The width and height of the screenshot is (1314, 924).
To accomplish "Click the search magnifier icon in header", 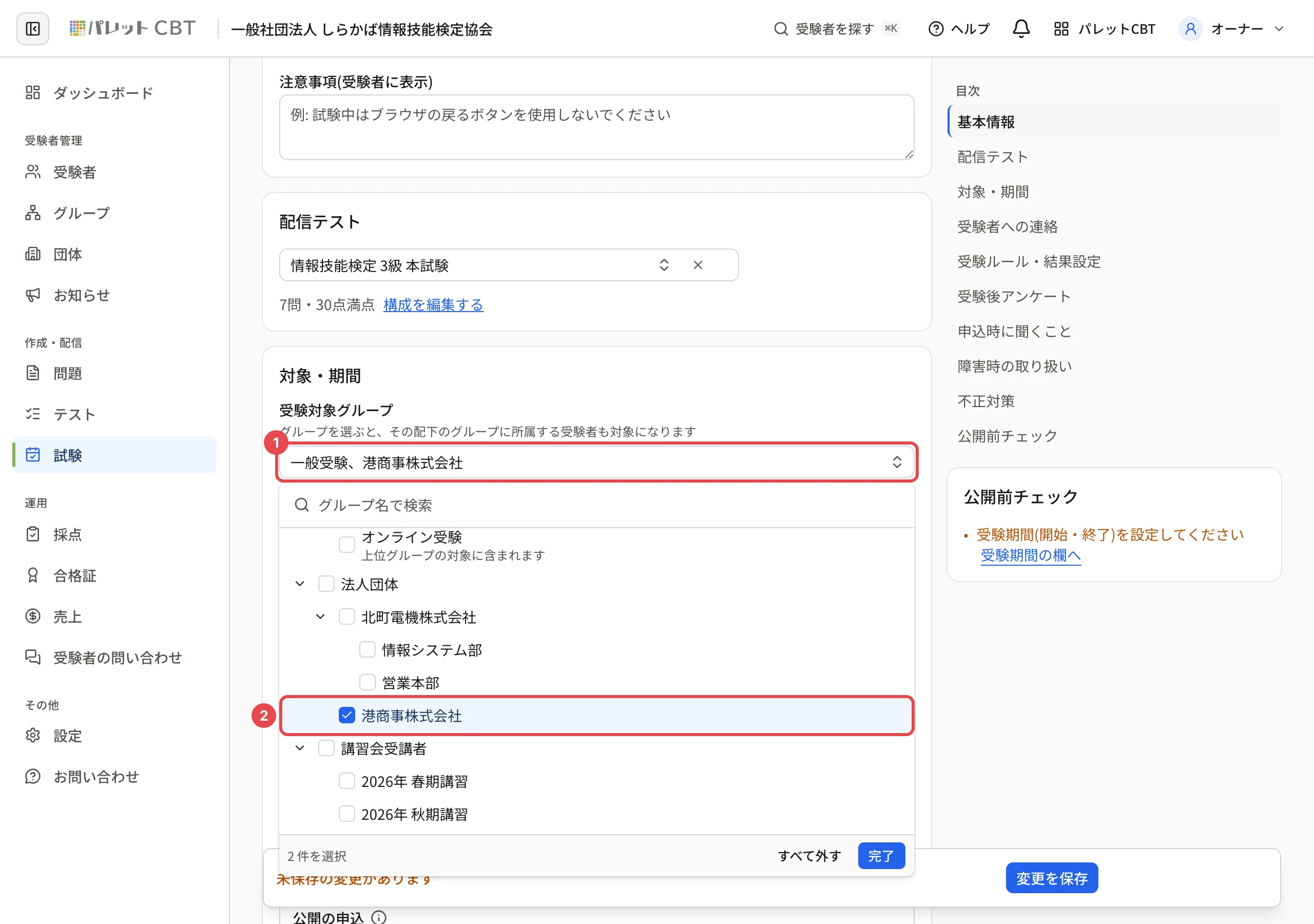I will pos(781,29).
